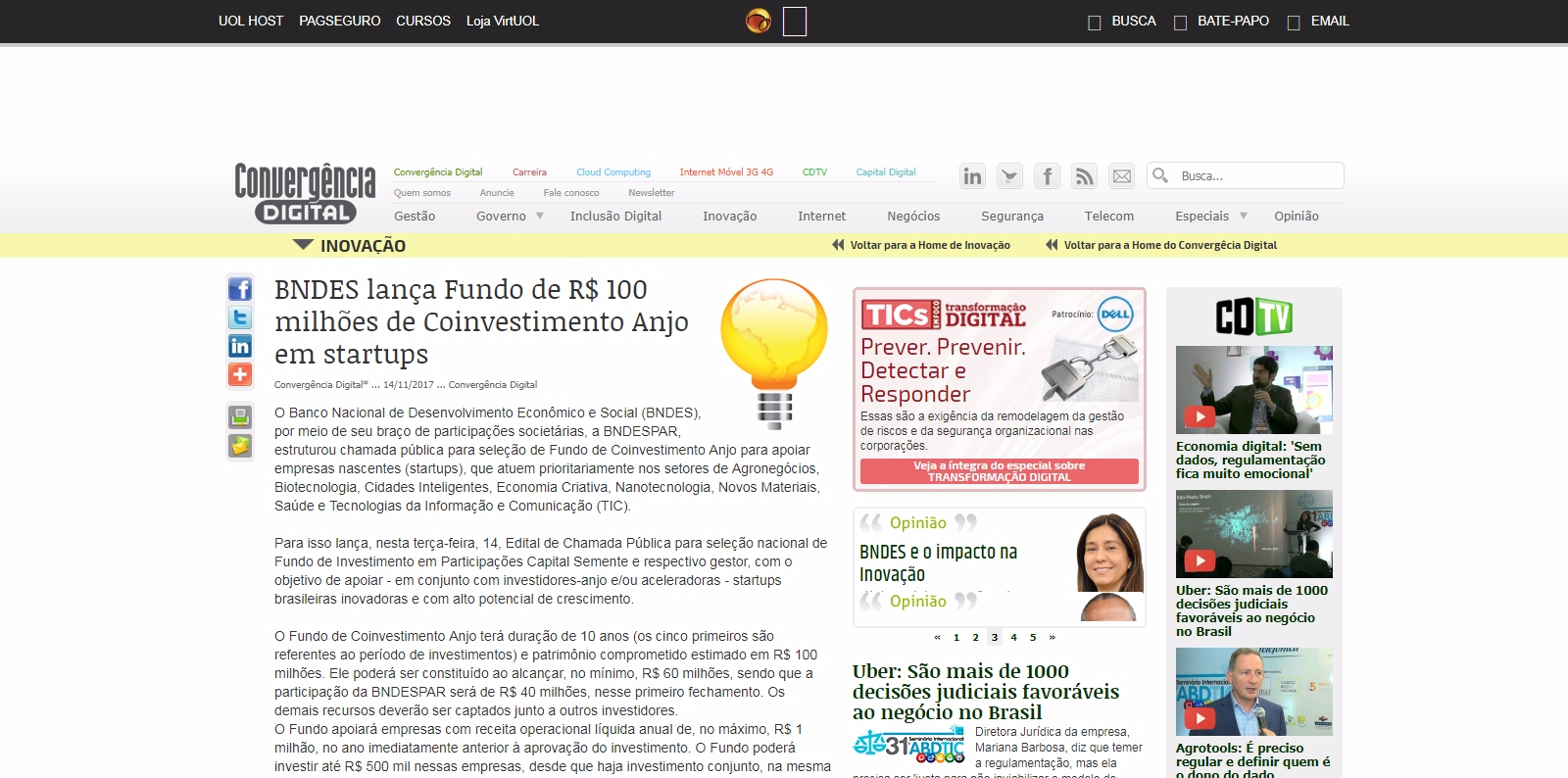Click the BATE-PAPO icon box in top bar

pos(1180,23)
